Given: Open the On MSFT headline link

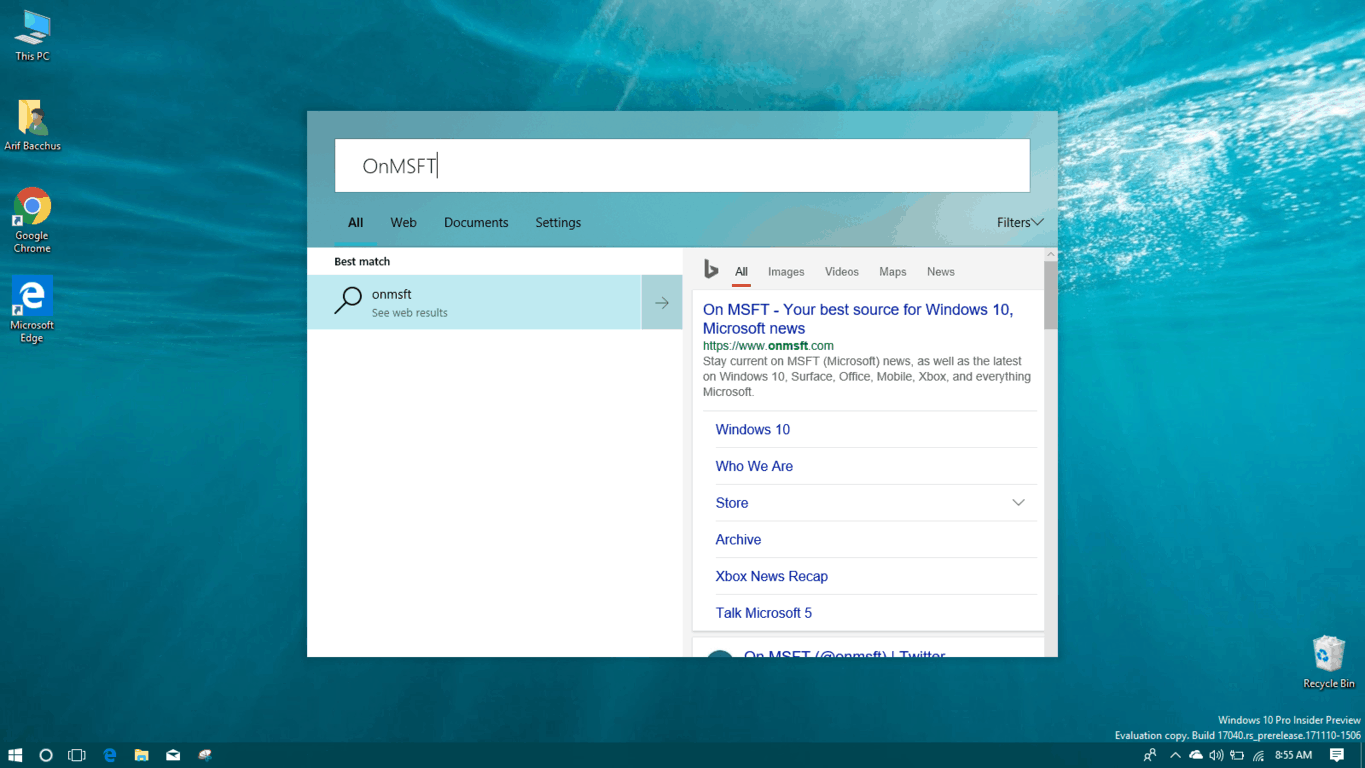Looking at the screenshot, I should coord(858,319).
